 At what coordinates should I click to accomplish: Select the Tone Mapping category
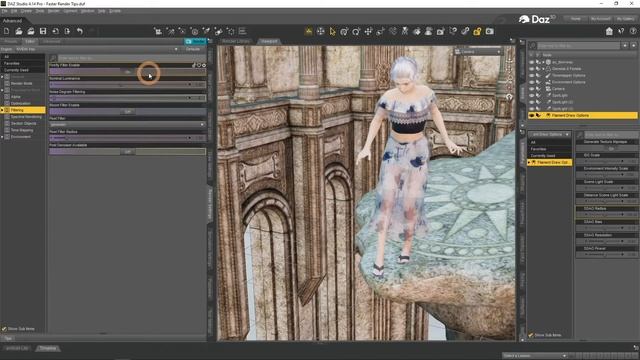click(x=22, y=130)
